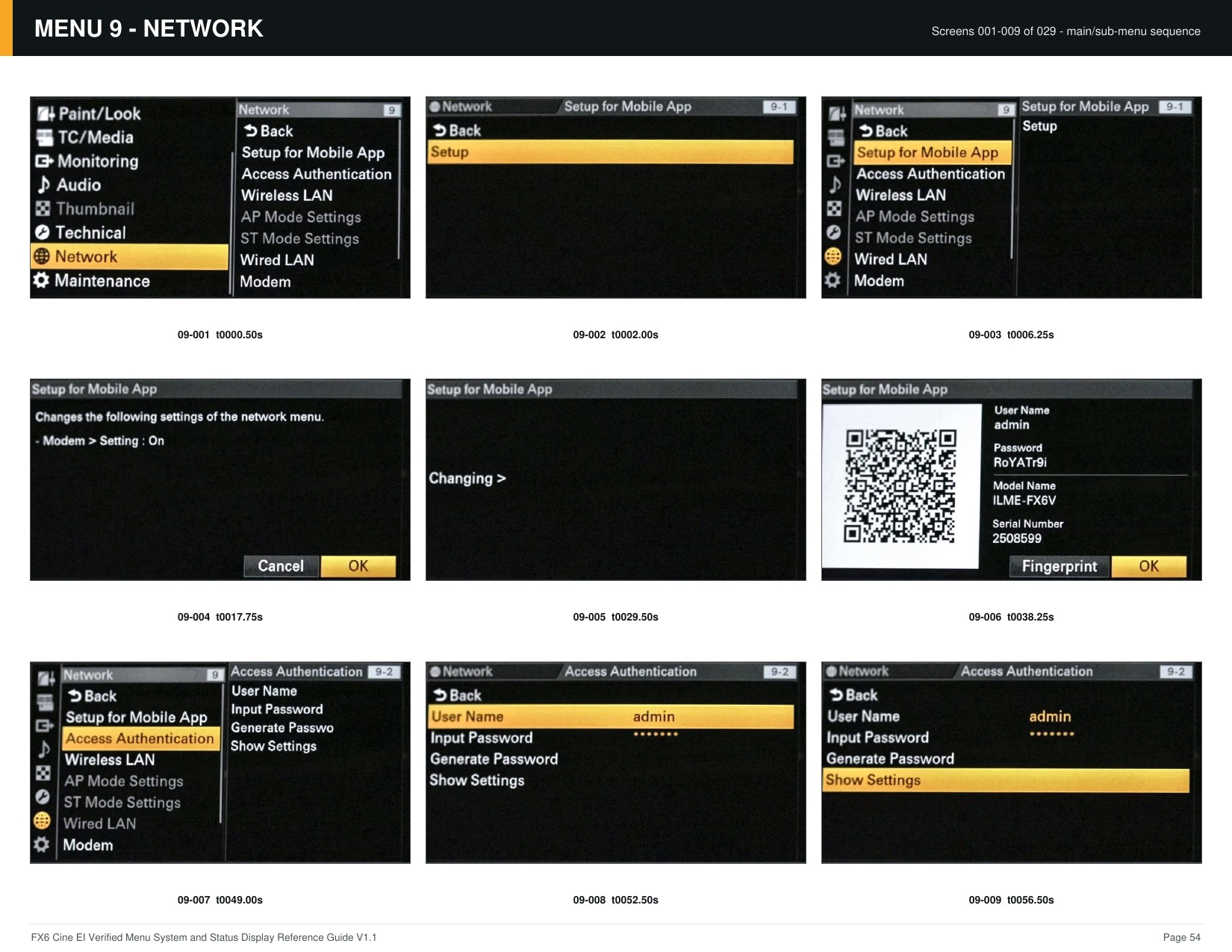Image resolution: width=1232 pixels, height=952 pixels.
Task: Click Changing > text in screen 09-005
Action: (467, 479)
